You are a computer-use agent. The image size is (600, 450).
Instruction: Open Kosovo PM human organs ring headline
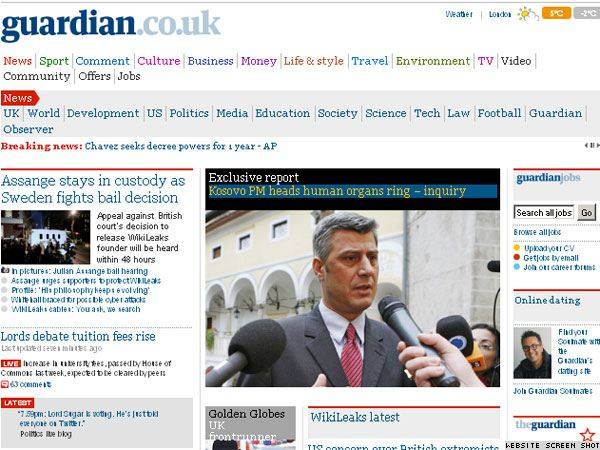(x=337, y=191)
